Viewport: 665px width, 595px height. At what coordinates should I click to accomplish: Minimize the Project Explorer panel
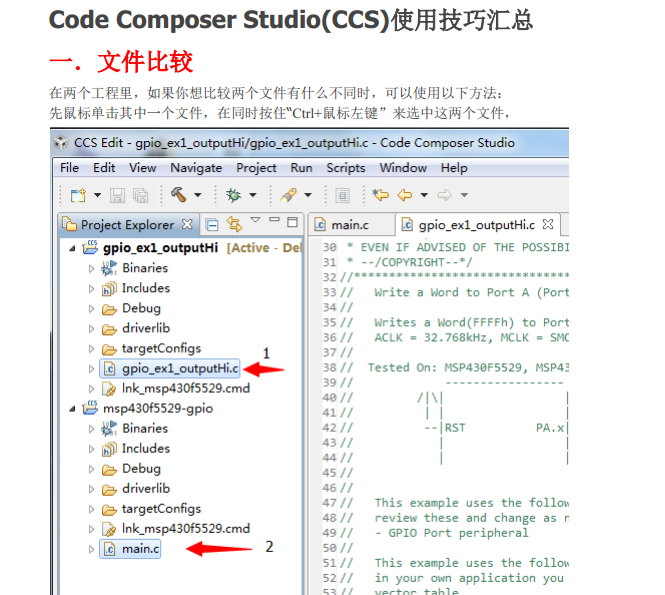(x=274, y=220)
